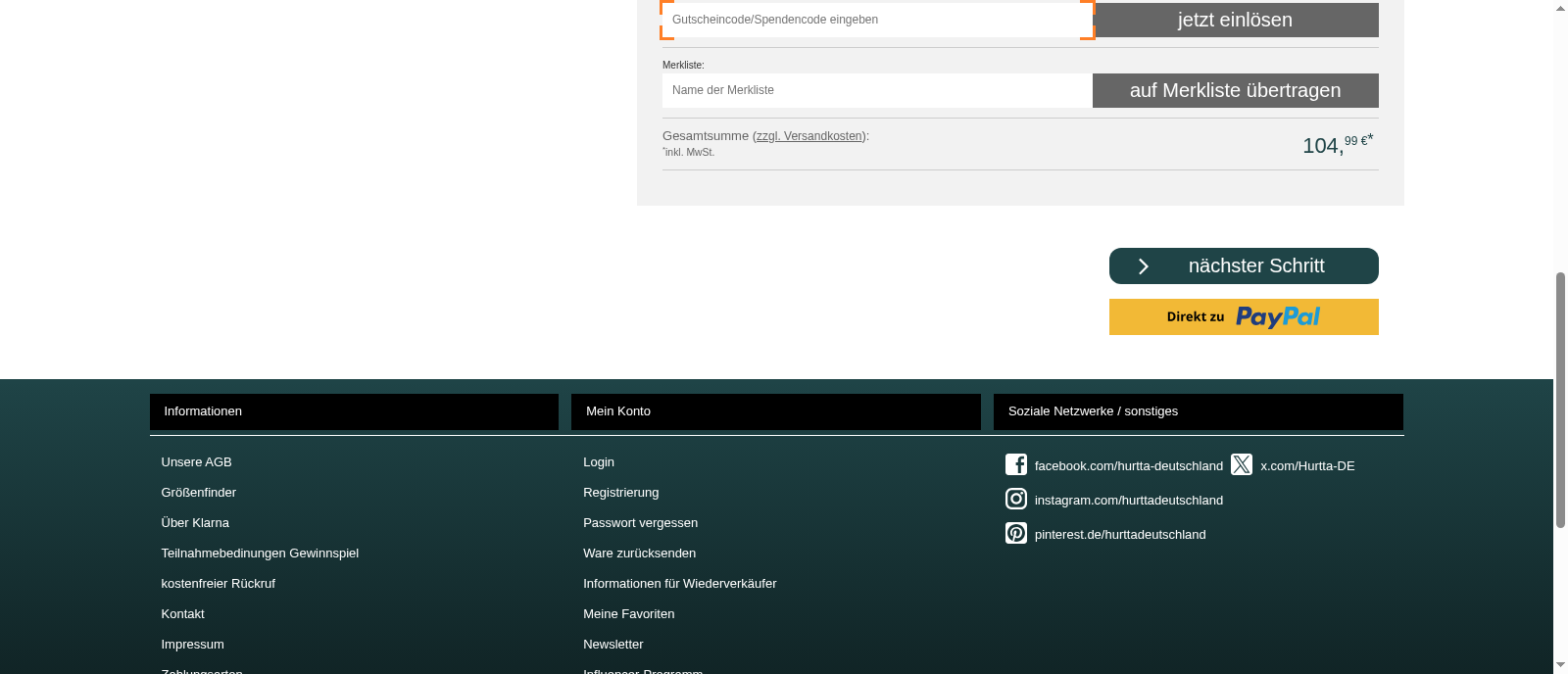Open Unsere AGB link
Image resolution: width=1568 pixels, height=674 pixels.
tap(197, 462)
